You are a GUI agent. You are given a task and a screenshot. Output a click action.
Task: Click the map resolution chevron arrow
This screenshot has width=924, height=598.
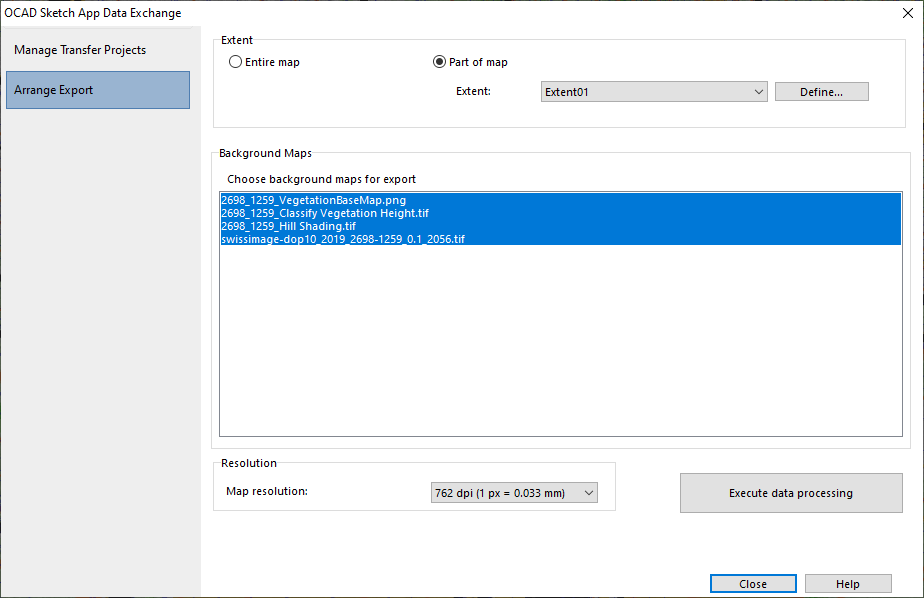pos(589,493)
